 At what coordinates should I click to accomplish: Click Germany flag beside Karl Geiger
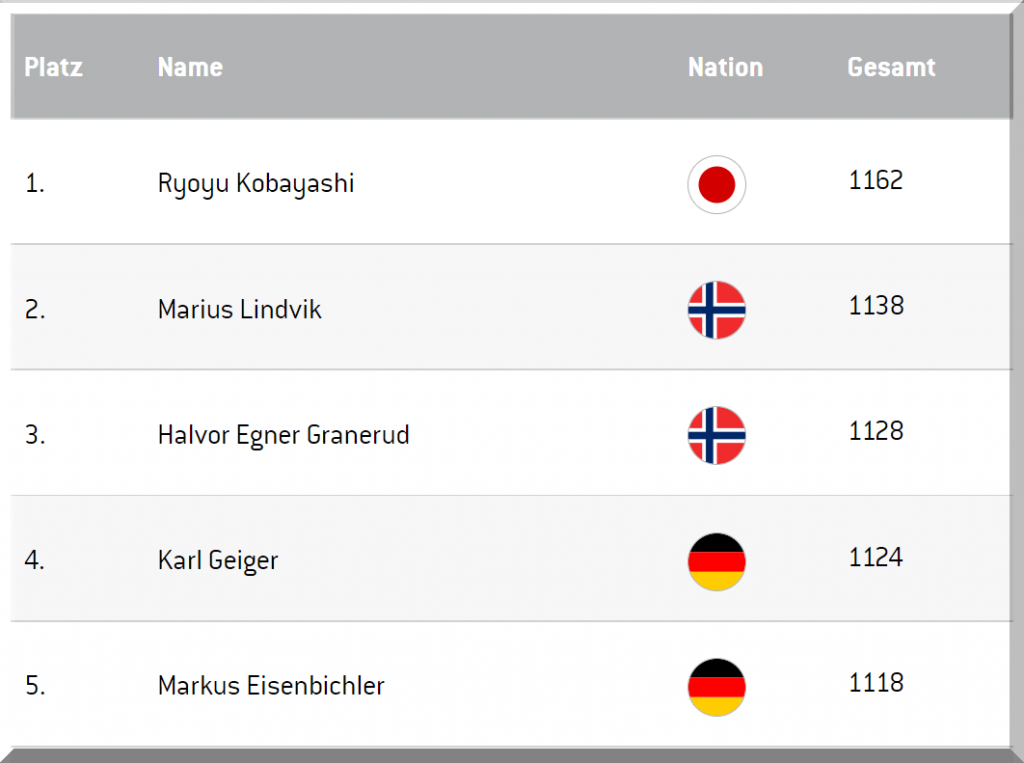[716, 562]
